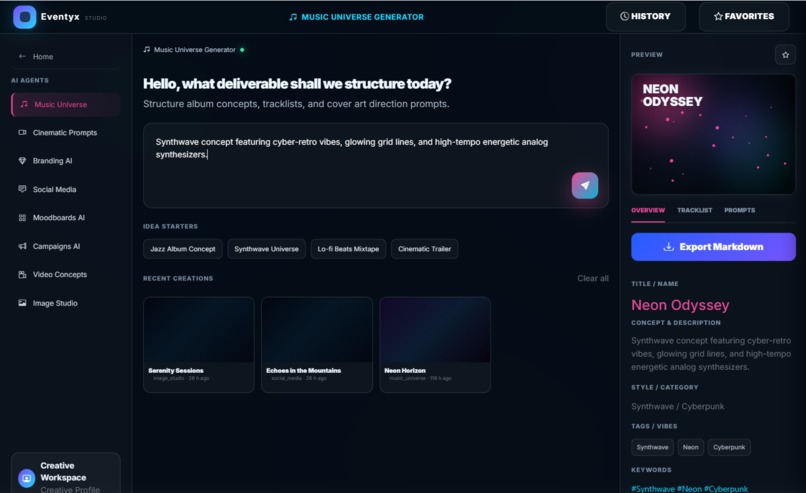Click the music note icon in header title
This screenshot has width=806, height=493.
pos(293,17)
